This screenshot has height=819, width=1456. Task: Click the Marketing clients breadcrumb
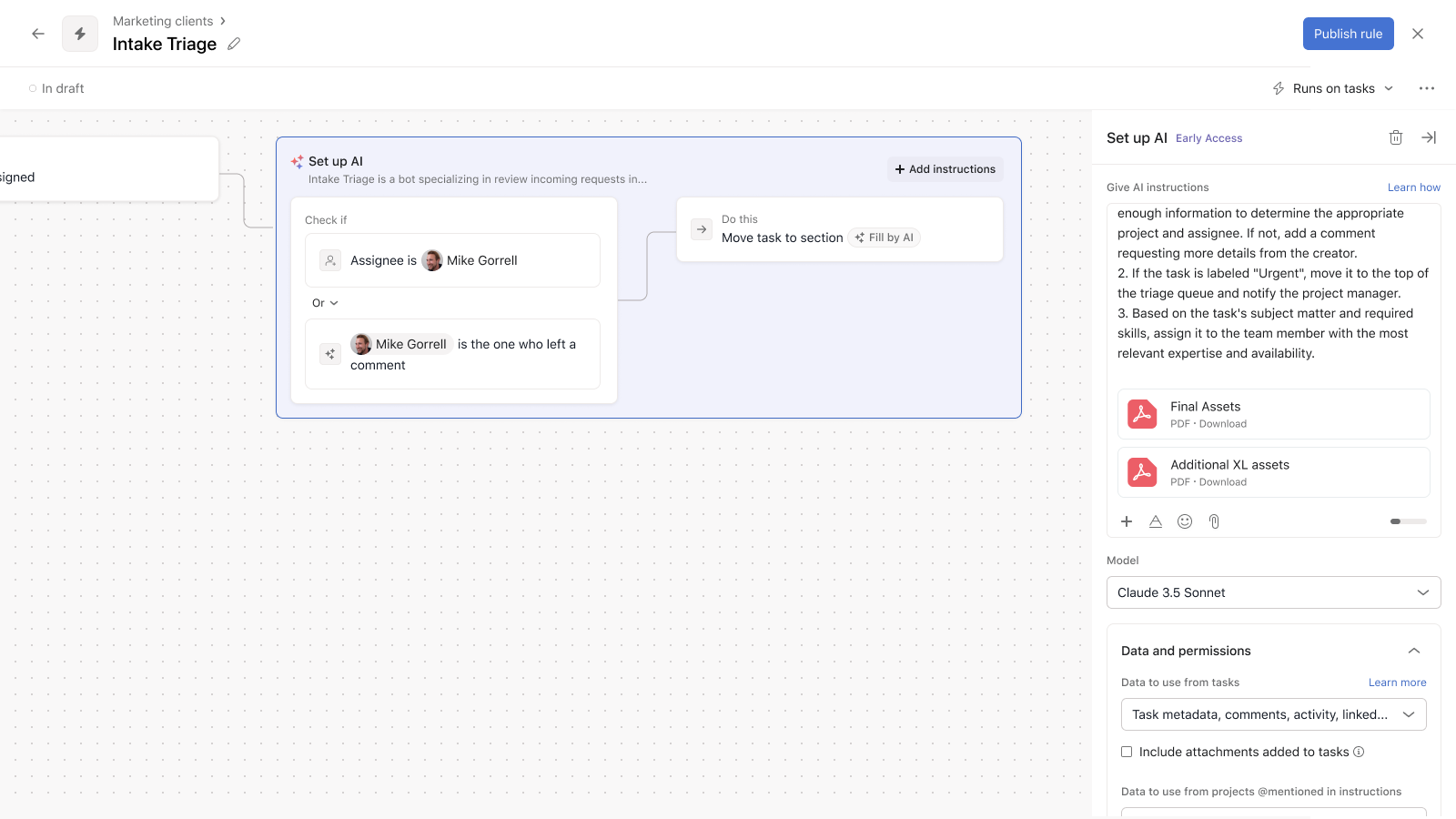click(163, 21)
